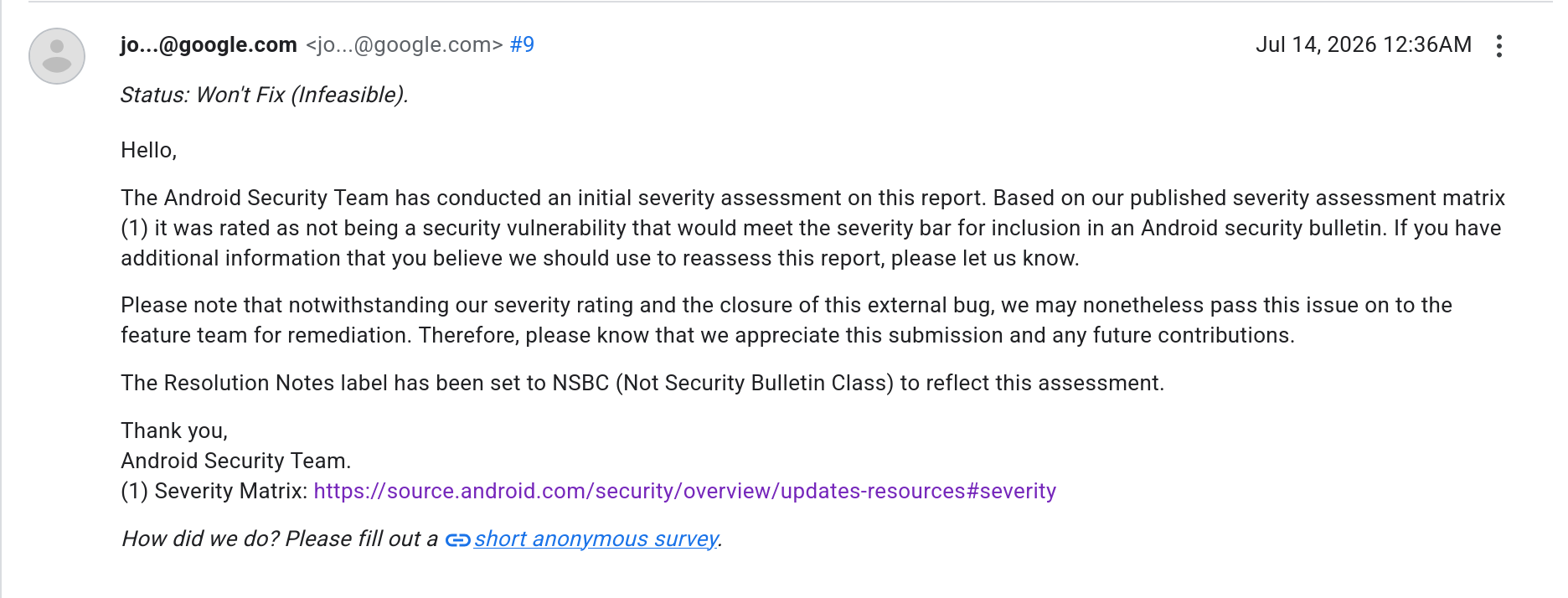The height and width of the screenshot is (598, 1568).
Task: Click the Jul 14, 2026 12:36AM timestamp
Action: (x=1363, y=44)
